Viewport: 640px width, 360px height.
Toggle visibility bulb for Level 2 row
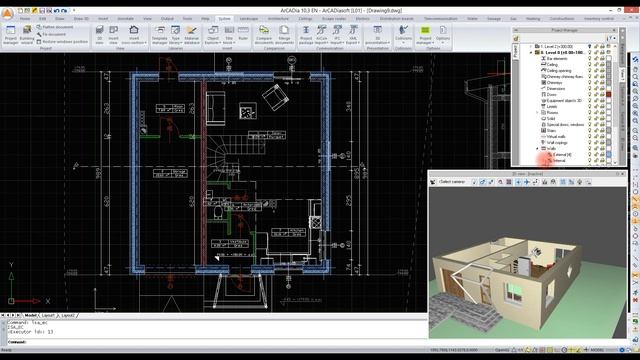[x=589, y=47]
